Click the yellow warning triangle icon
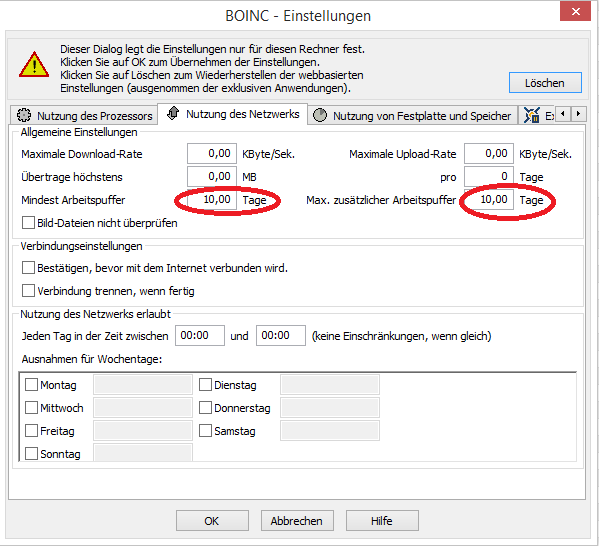 click(x=34, y=65)
